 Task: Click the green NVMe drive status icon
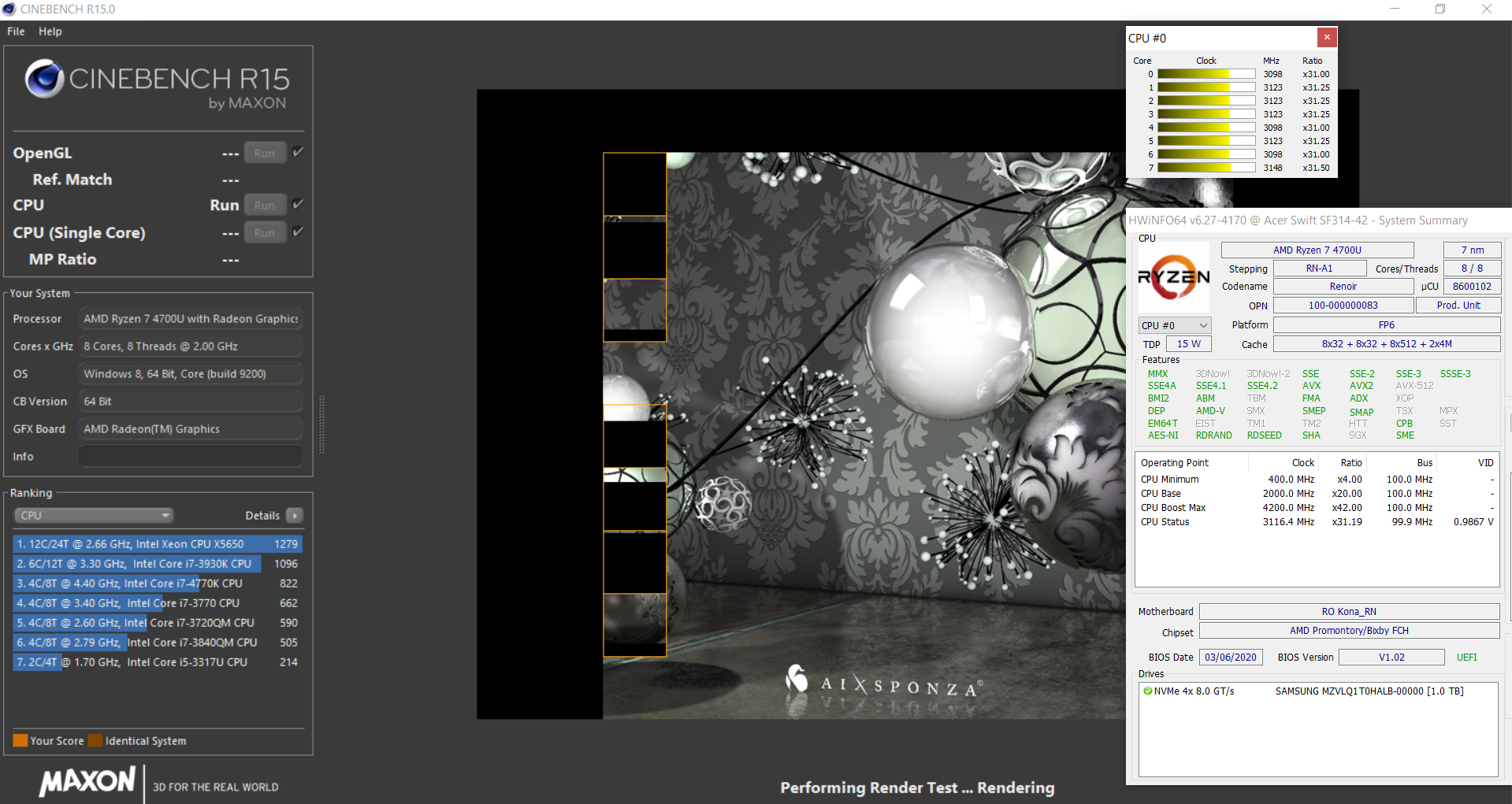coord(1147,691)
